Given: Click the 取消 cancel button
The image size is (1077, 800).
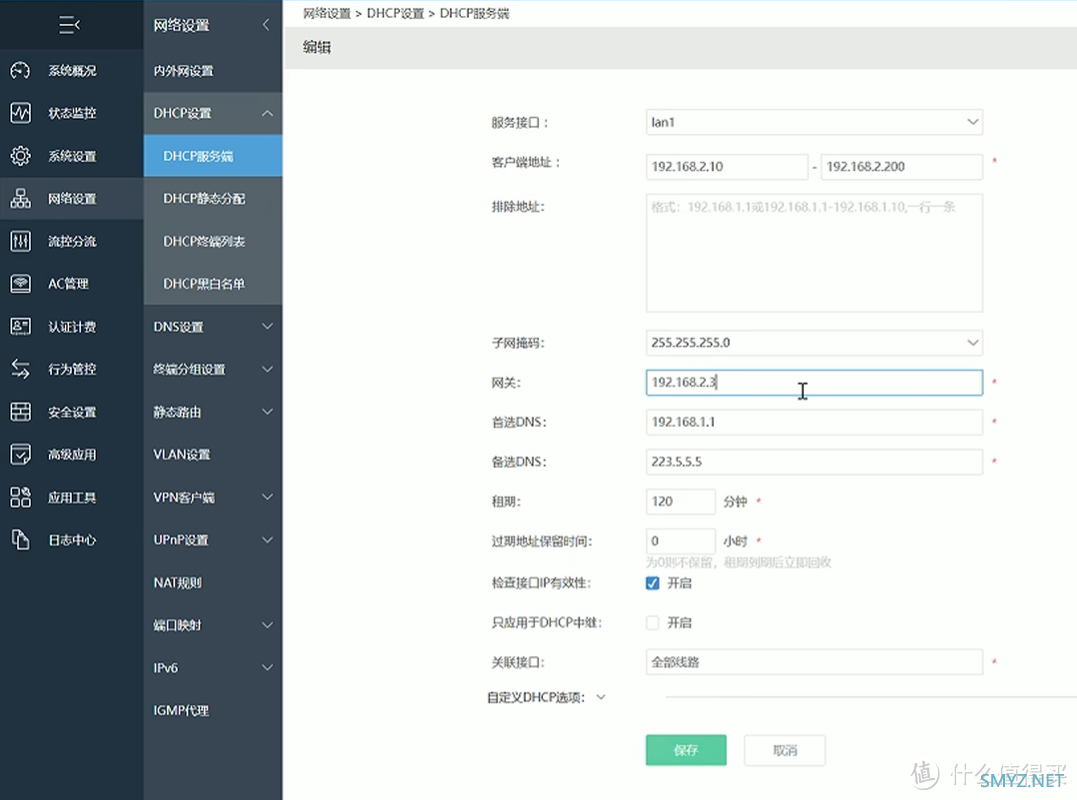Looking at the screenshot, I should [784, 750].
